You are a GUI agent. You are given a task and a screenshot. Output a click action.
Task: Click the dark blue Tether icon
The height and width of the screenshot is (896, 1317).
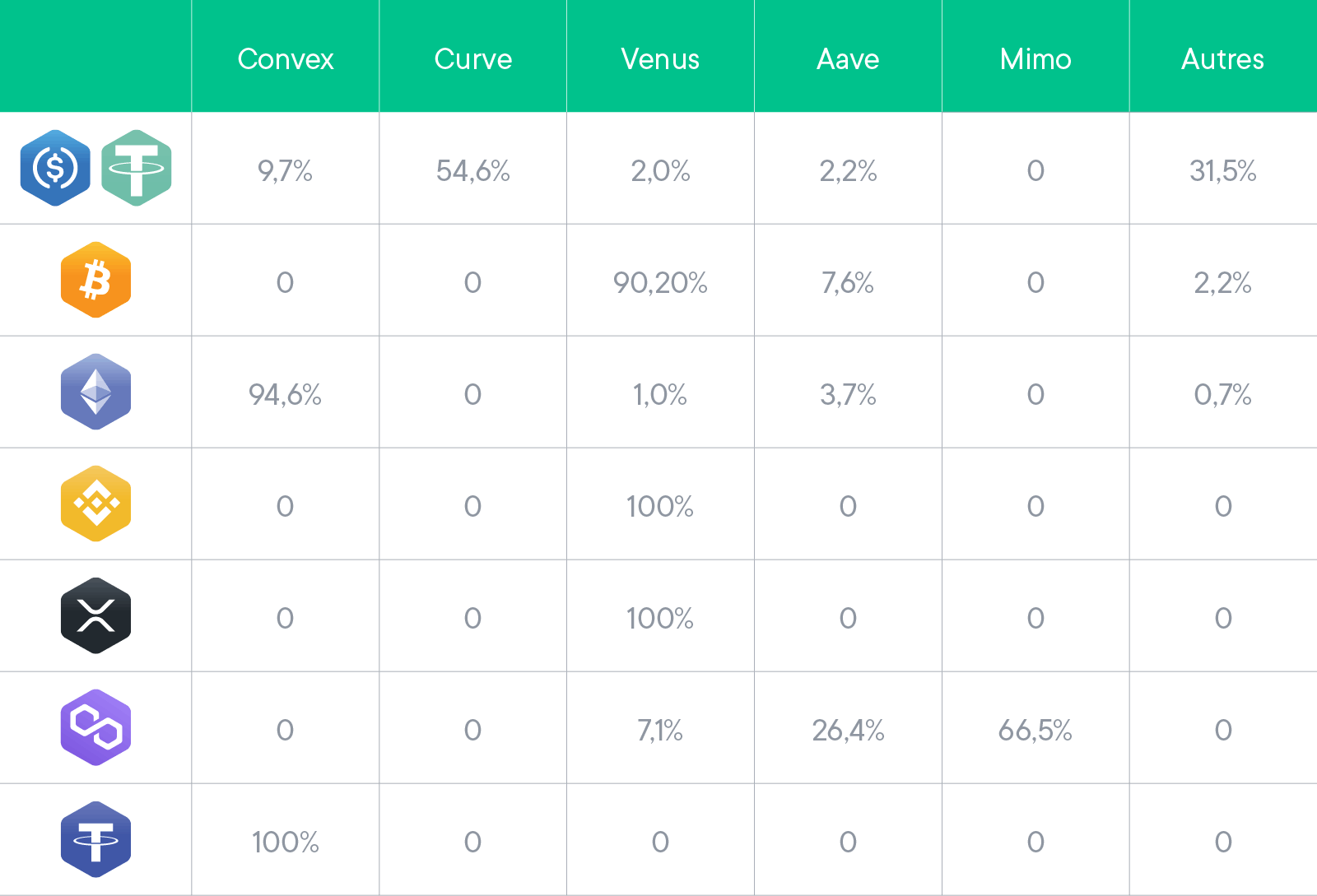95,839
